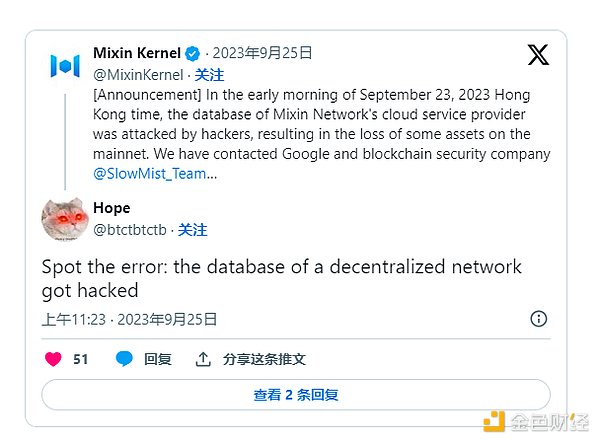Image resolution: width=600 pixels, height=443 pixels.
Task: Click the heart like icon
Action: click(x=54, y=359)
